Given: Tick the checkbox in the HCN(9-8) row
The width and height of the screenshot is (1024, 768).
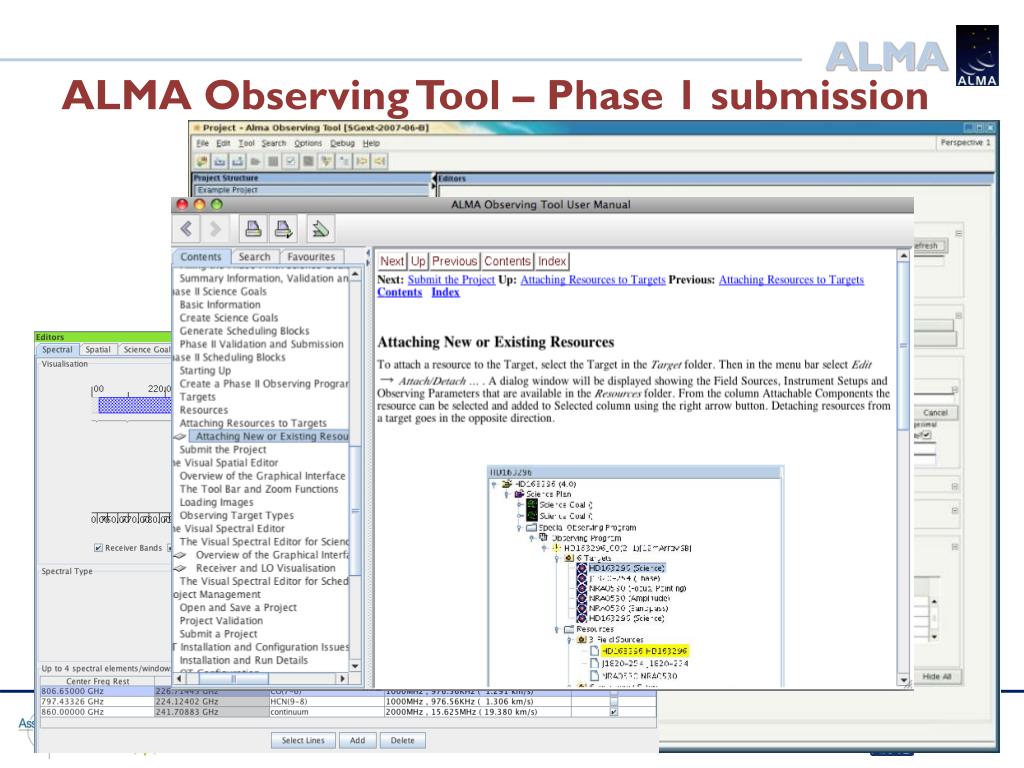Looking at the screenshot, I should pos(613,701).
